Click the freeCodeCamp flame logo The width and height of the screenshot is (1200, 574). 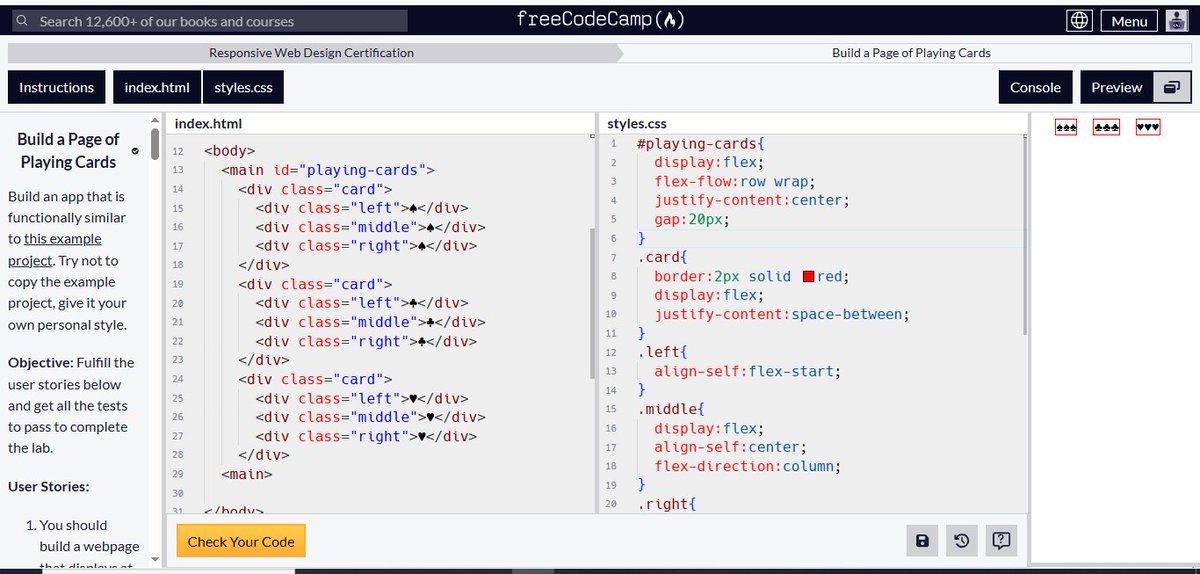[x=601, y=20]
